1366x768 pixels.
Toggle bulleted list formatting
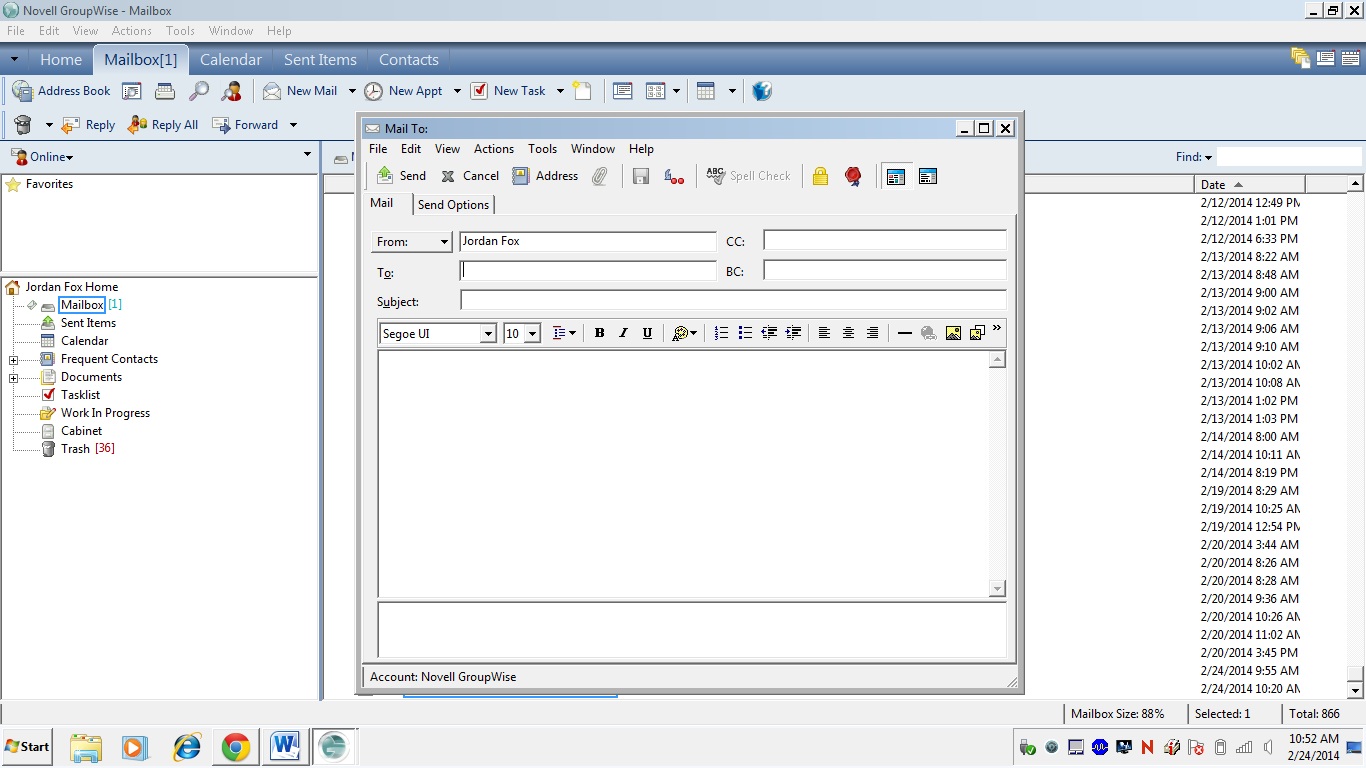pos(745,333)
